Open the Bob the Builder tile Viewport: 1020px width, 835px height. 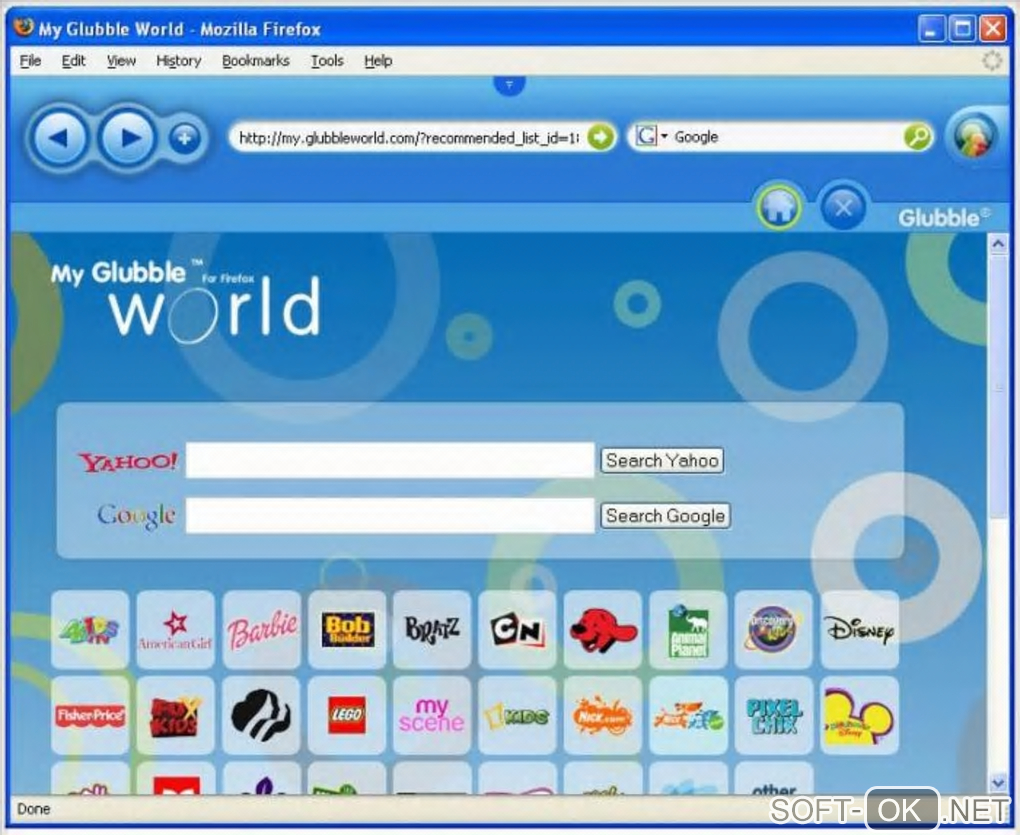coord(347,630)
